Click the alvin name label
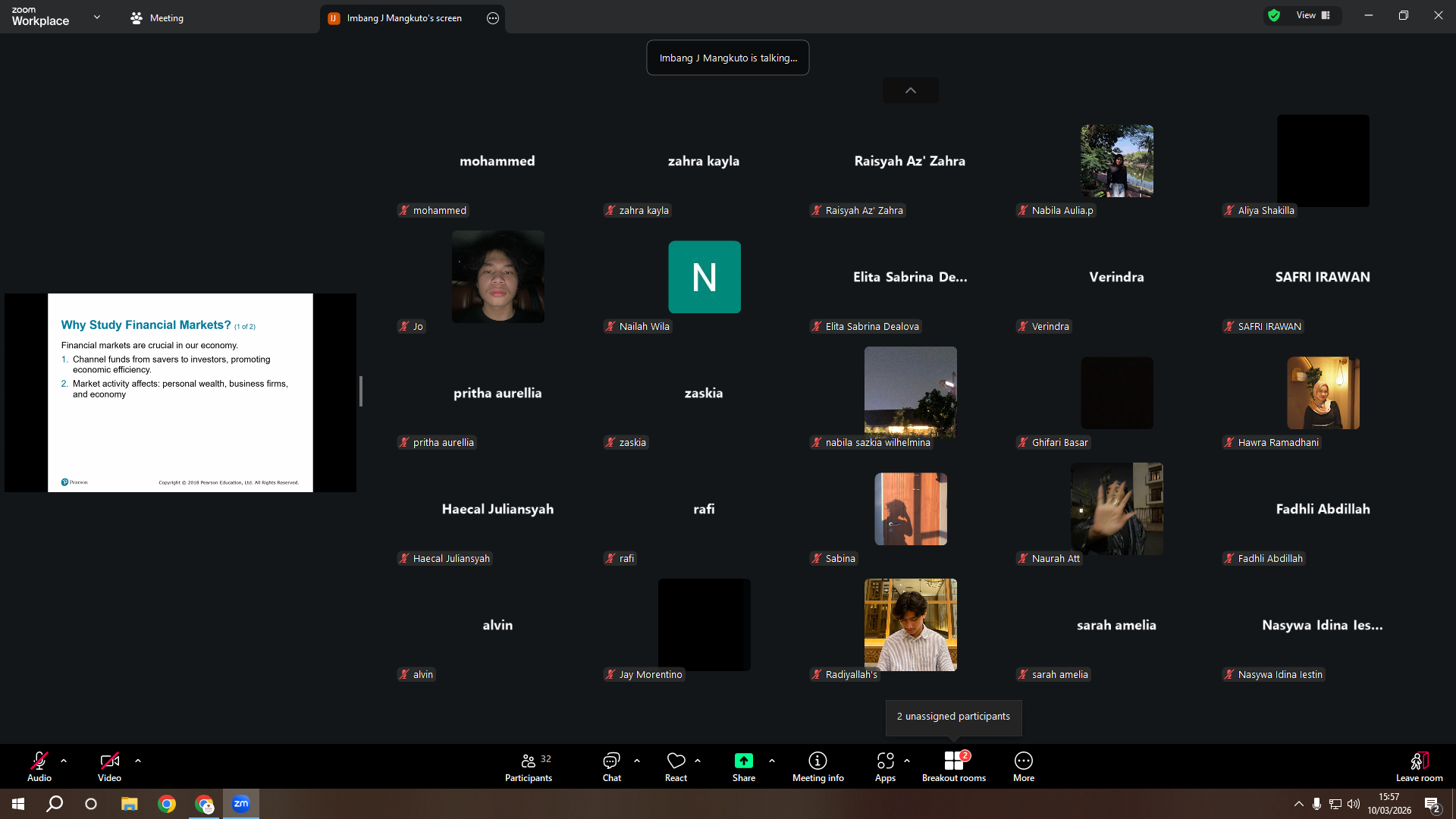 (416, 674)
